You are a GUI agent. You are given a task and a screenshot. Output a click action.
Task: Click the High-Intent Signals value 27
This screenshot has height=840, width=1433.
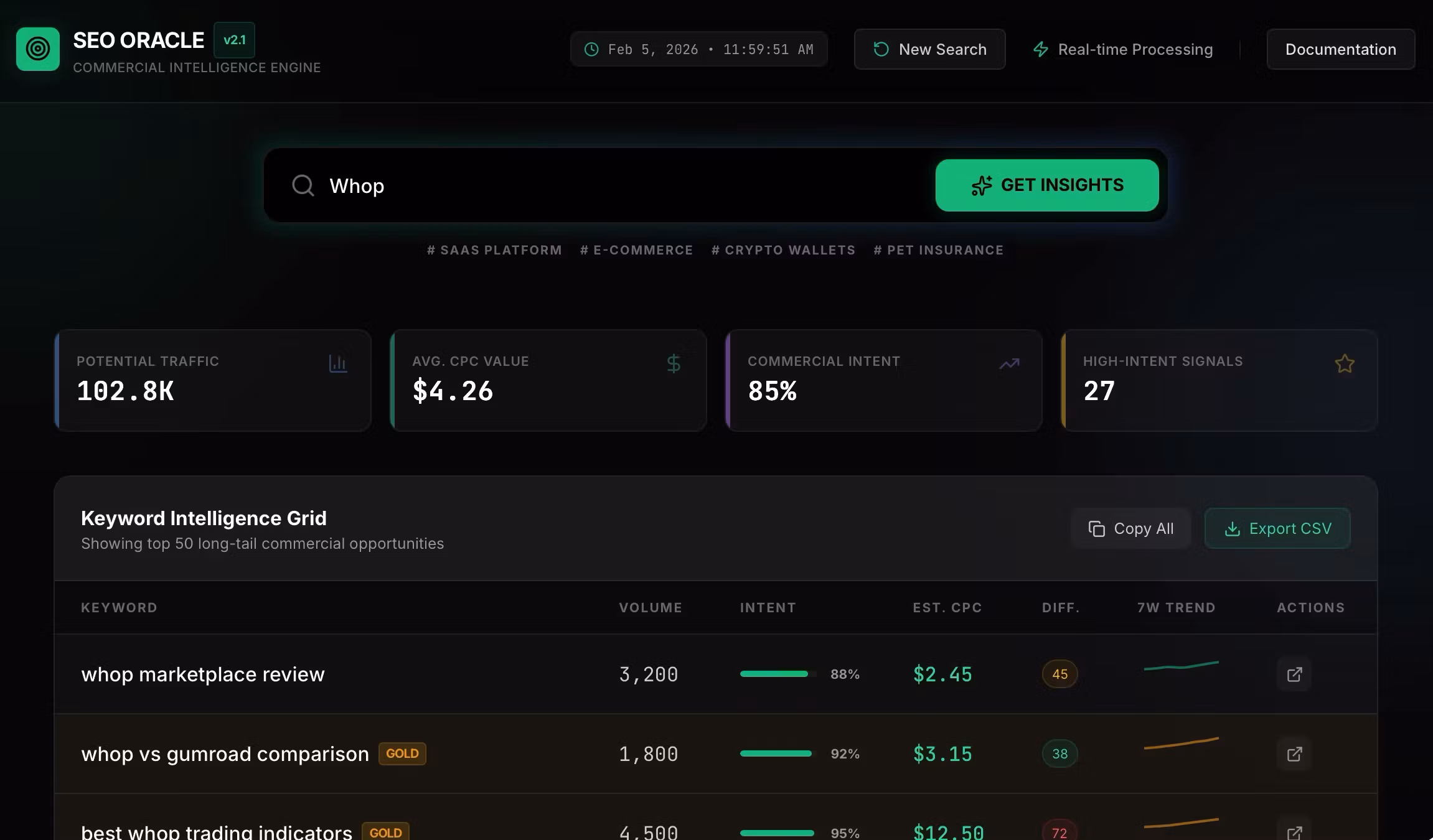tap(1099, 391)
